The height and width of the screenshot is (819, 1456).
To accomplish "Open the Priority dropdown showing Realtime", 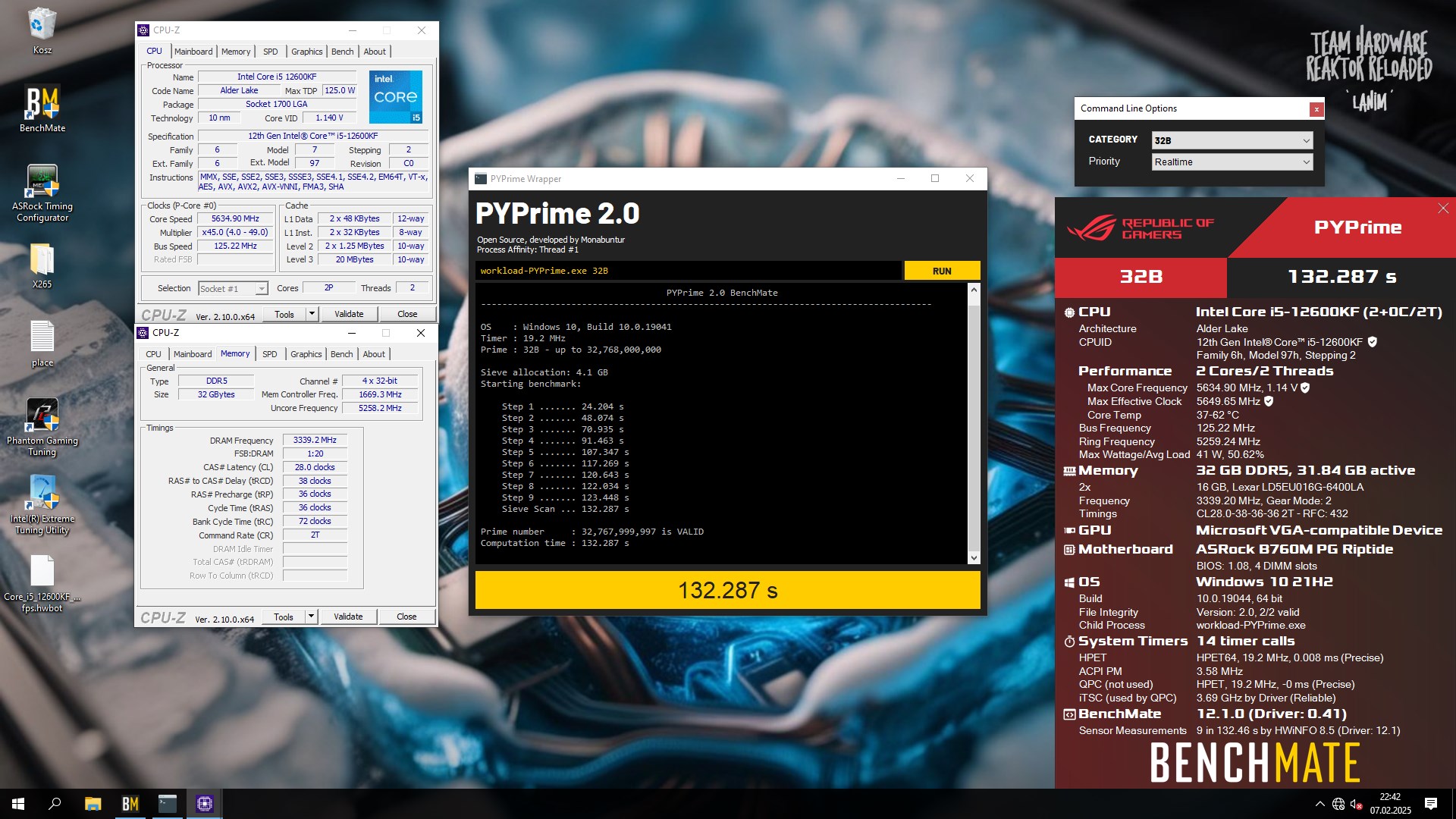I will coord(1232,162).
